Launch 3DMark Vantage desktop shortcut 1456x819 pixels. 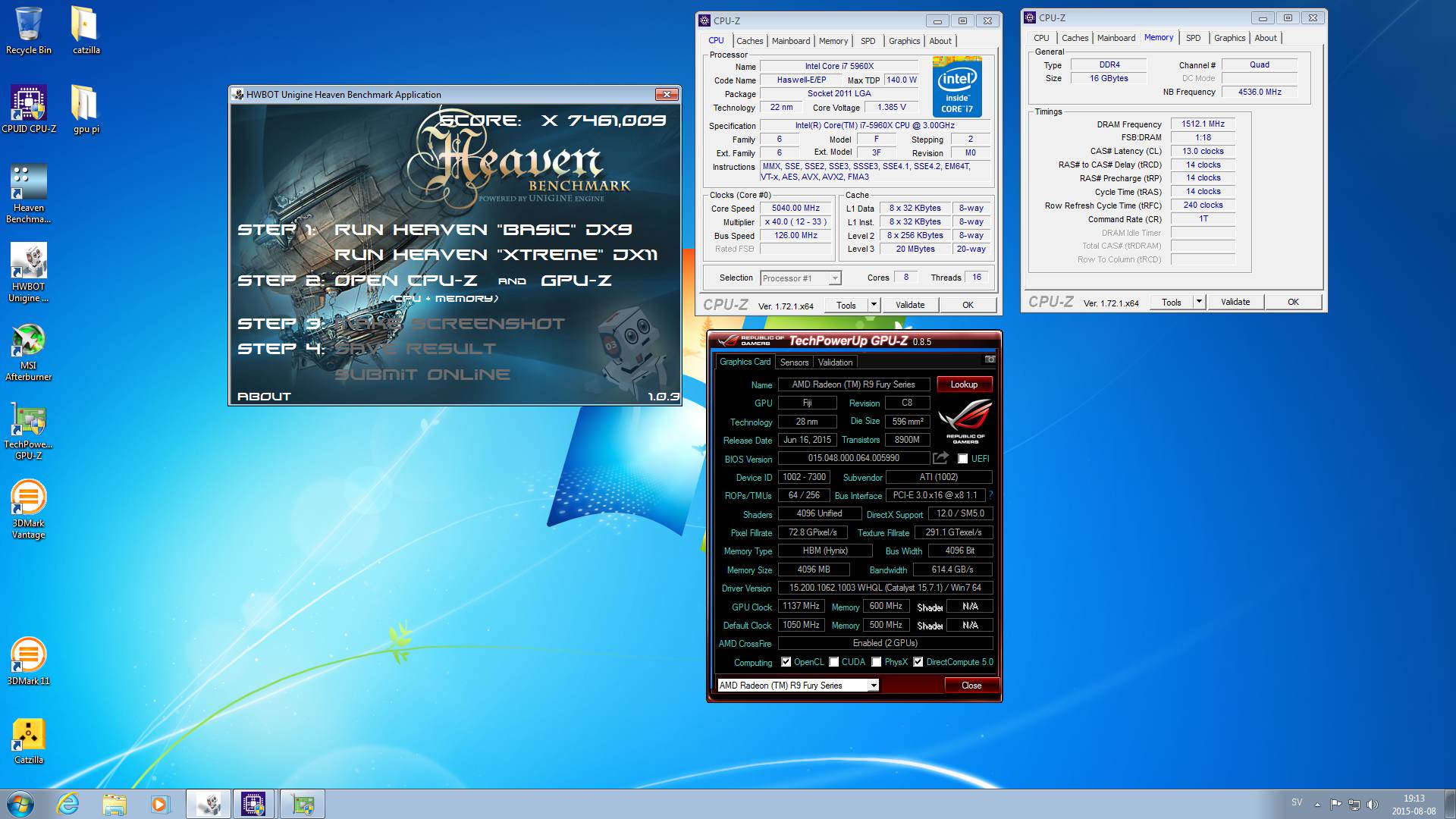(29, 510)
